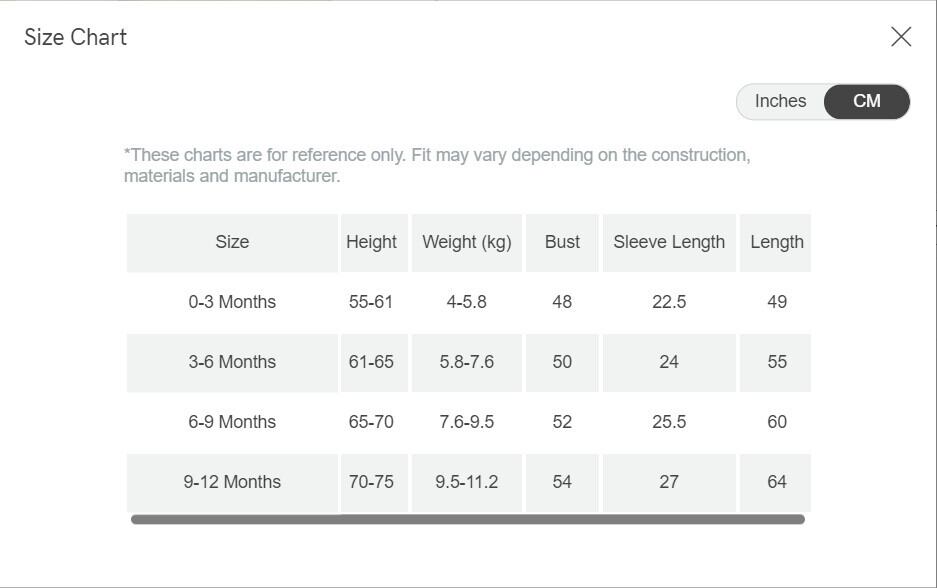Select the 9-12 Months size row
The width and height of the screenshot is (937, 588).
tap(232, 482)
